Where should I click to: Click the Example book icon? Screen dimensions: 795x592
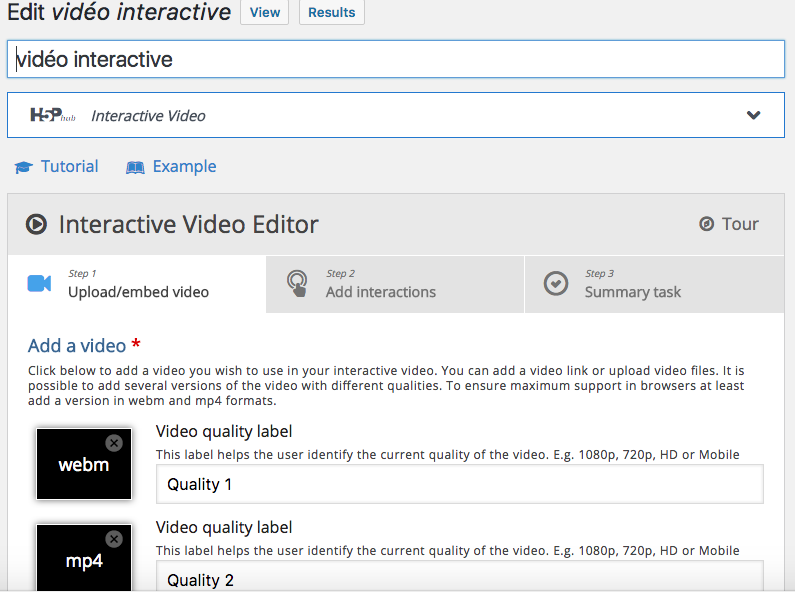pos(135,167)
